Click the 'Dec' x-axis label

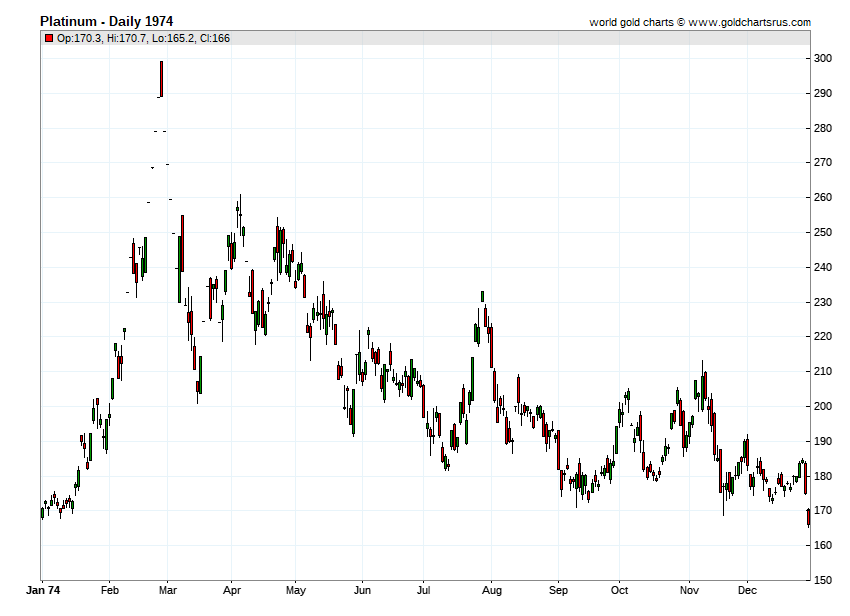pos(747,590)
